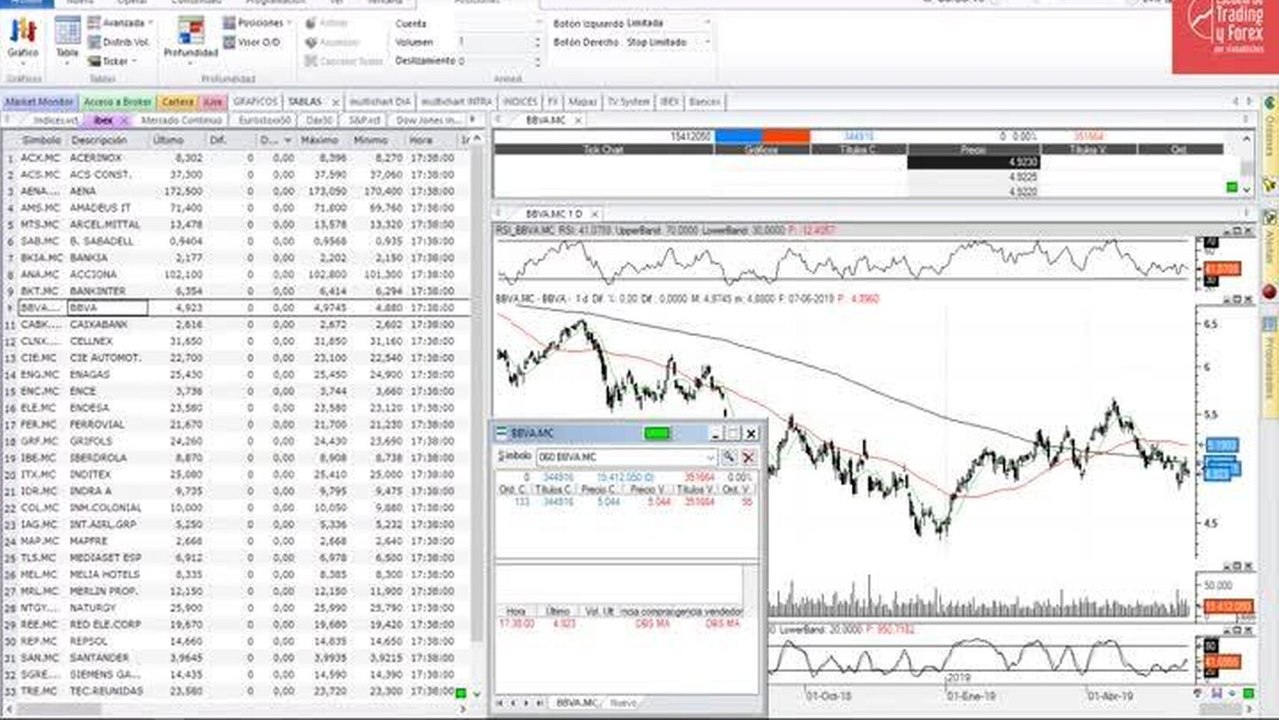Sort by the Hora column header
Viewport: 1279px width, 720px height.
point(430,141)
